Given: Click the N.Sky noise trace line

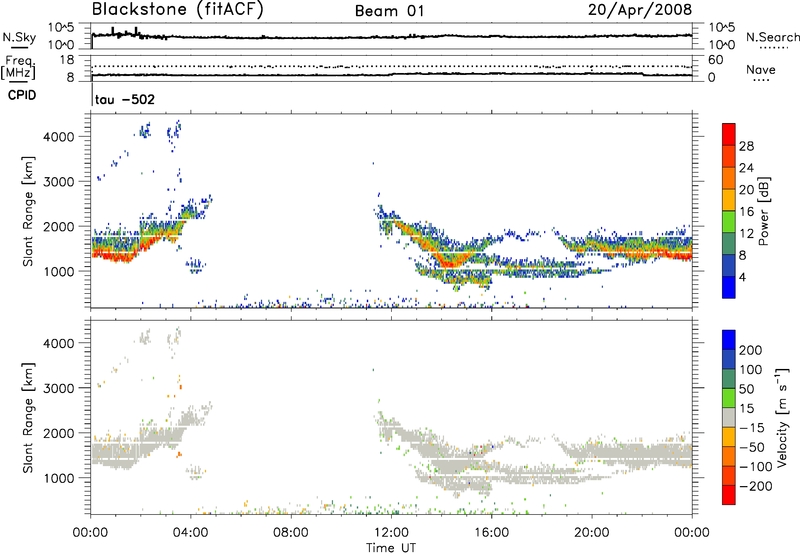Looking at the screenshot, I should tap(391, 36).
